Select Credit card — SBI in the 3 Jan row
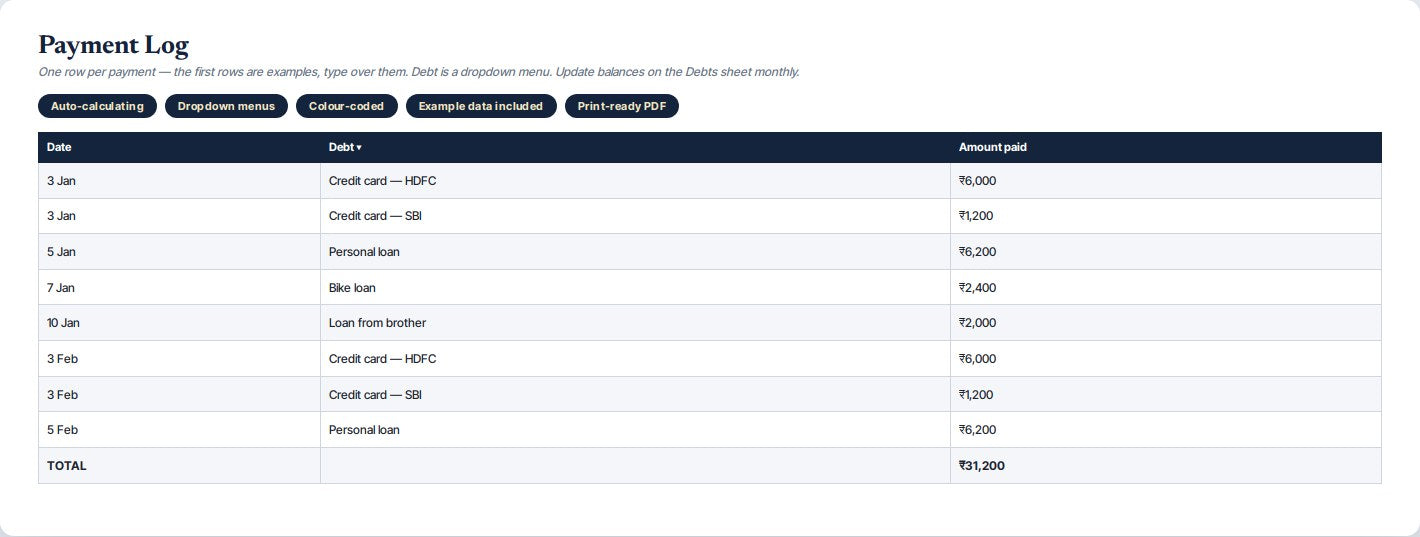The image size is (1420, 537). [x=635, y=216]
